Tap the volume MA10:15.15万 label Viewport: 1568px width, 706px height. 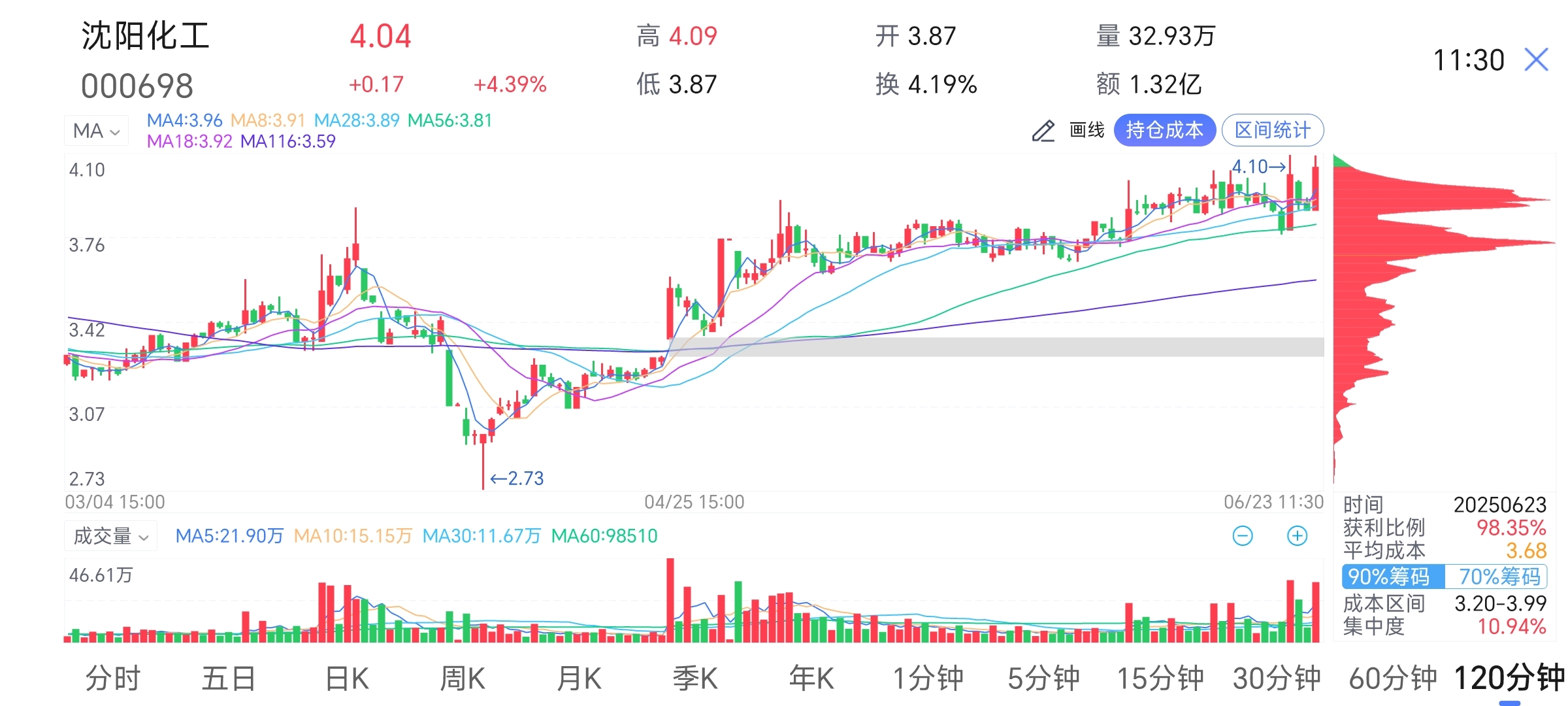[x=353, y=536]
